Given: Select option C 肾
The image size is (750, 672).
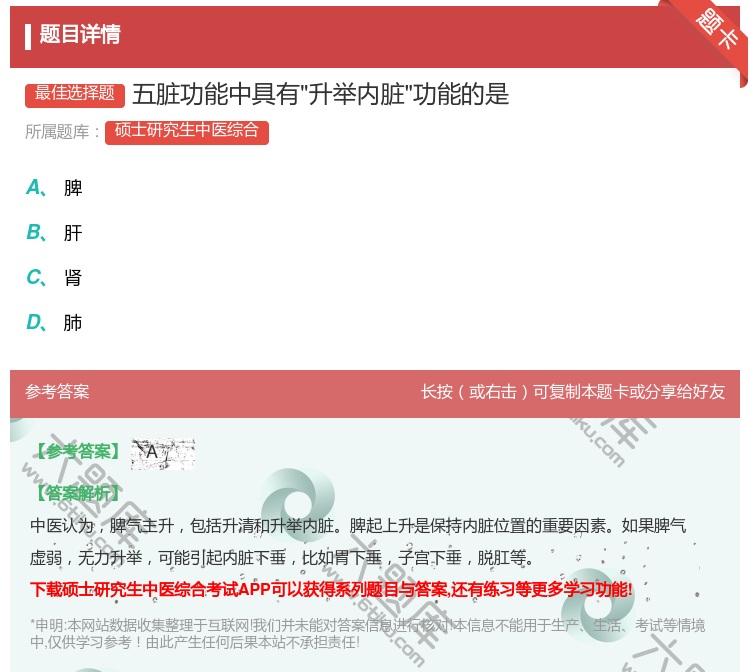Looking at the screenshot, I should pos(54,277).
